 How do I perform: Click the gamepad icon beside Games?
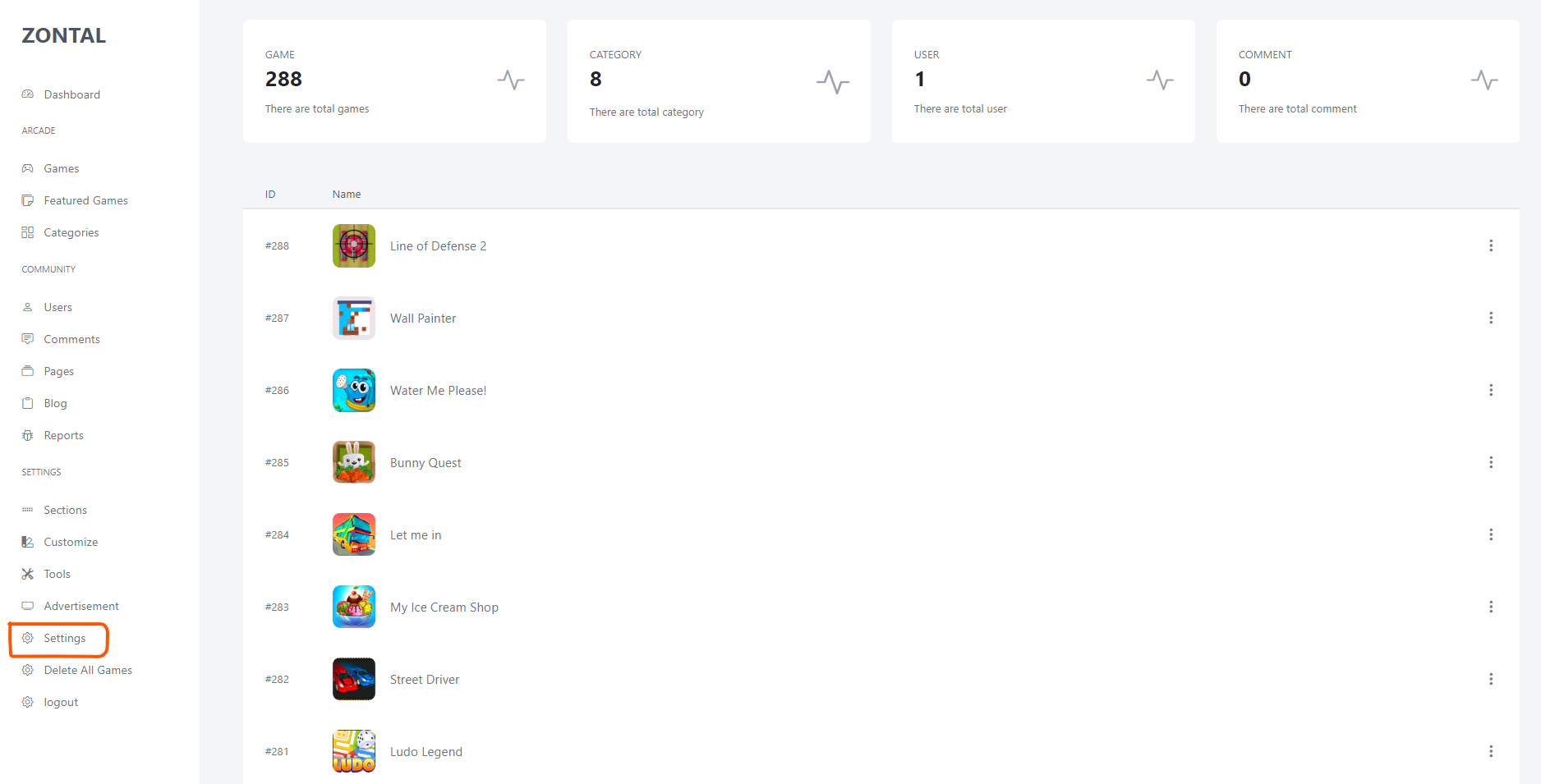point(28,168)
